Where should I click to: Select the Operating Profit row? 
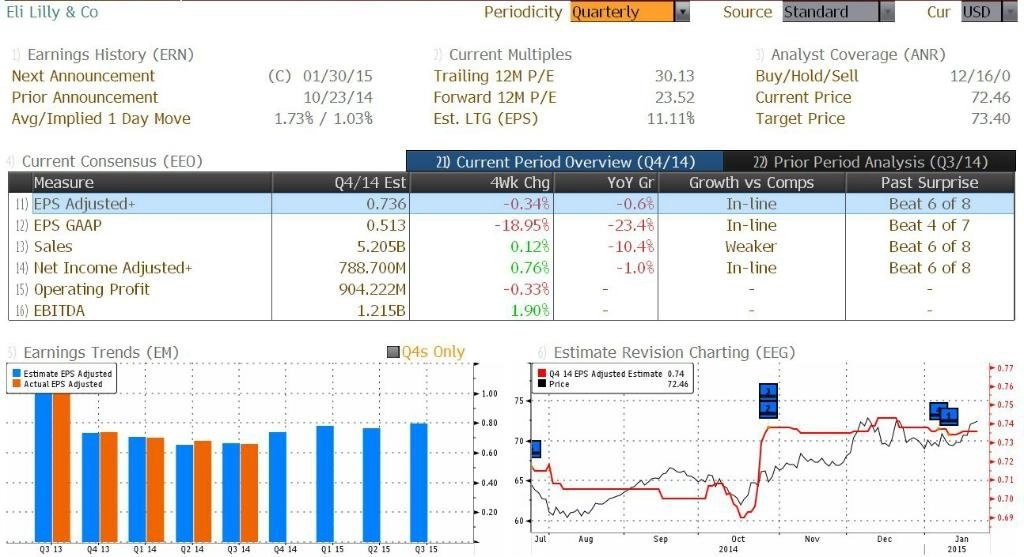pyautogui.click(x=511, y=289)
